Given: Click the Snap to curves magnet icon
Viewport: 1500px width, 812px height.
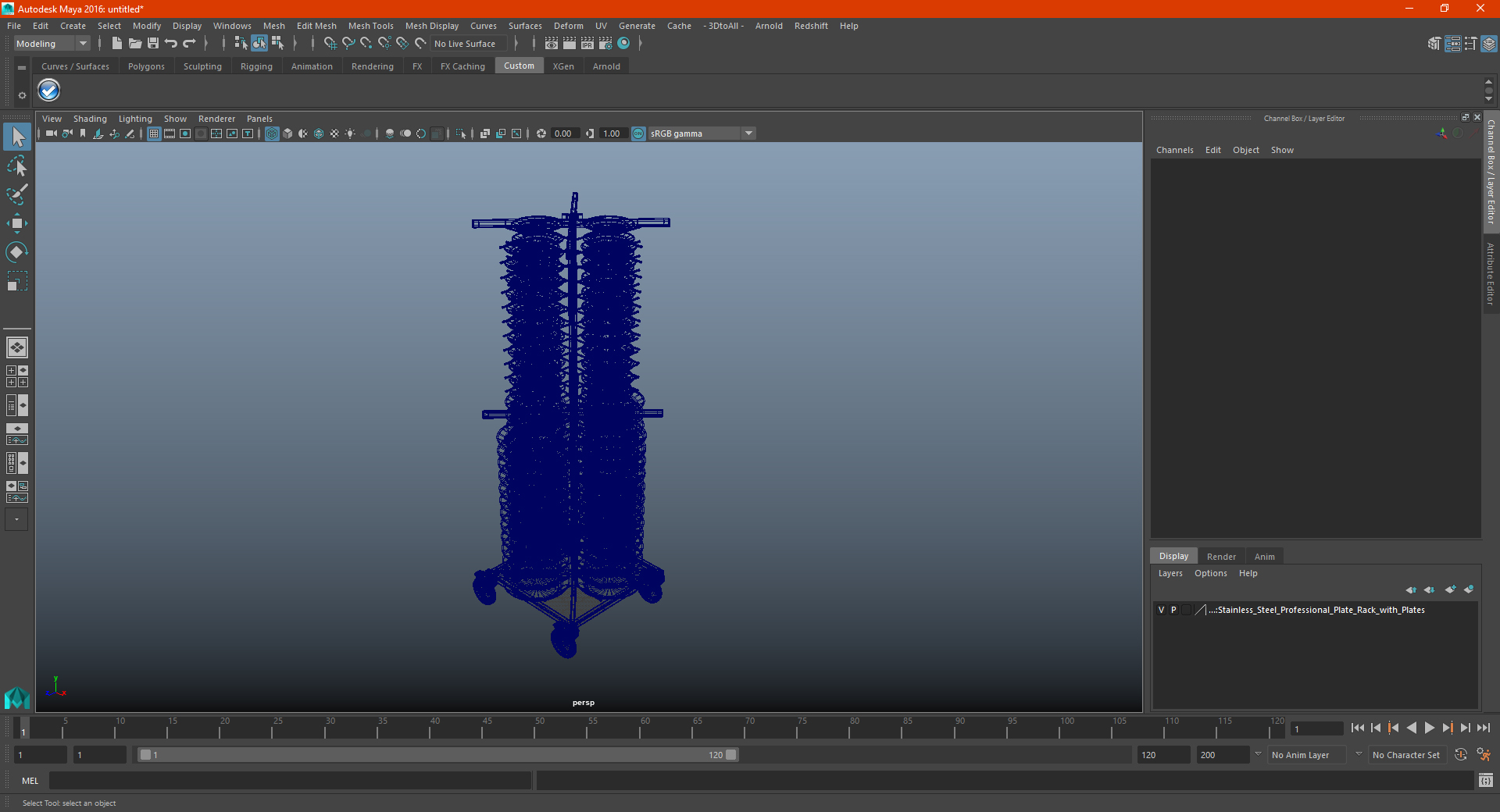Looking at the screenshot, I should point(348,44).
